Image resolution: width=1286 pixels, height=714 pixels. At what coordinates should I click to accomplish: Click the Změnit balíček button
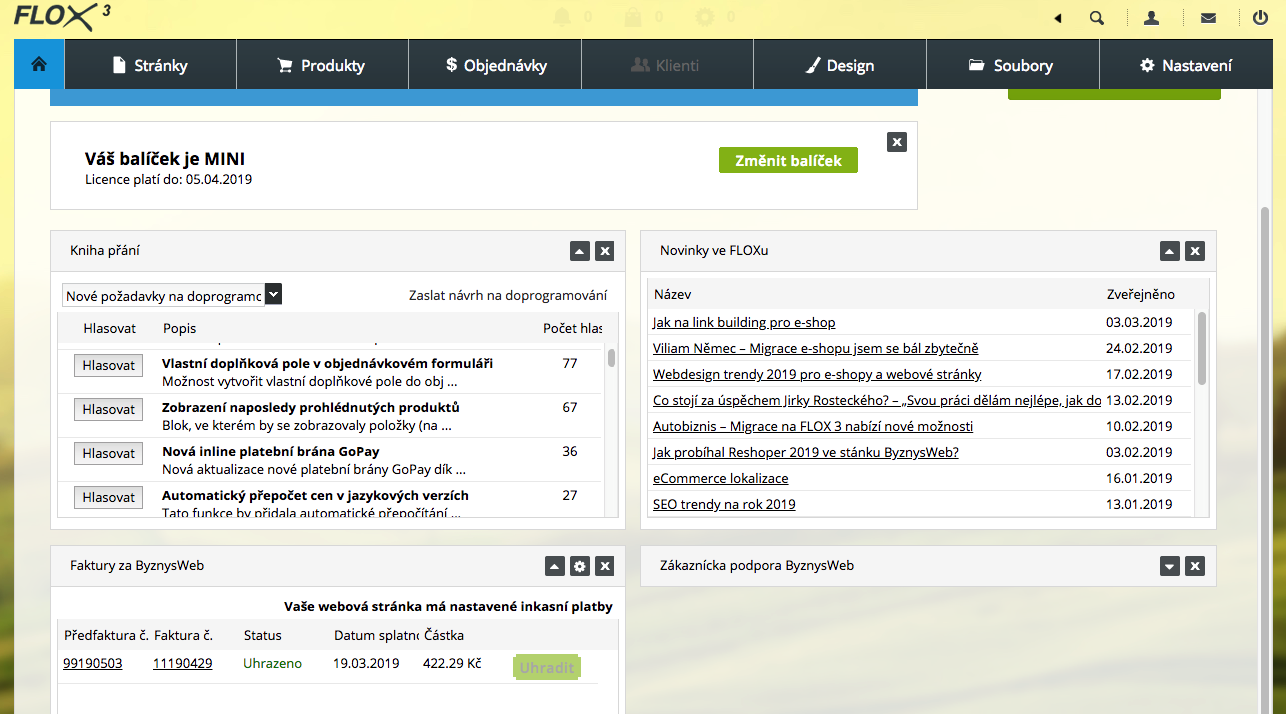788,160
